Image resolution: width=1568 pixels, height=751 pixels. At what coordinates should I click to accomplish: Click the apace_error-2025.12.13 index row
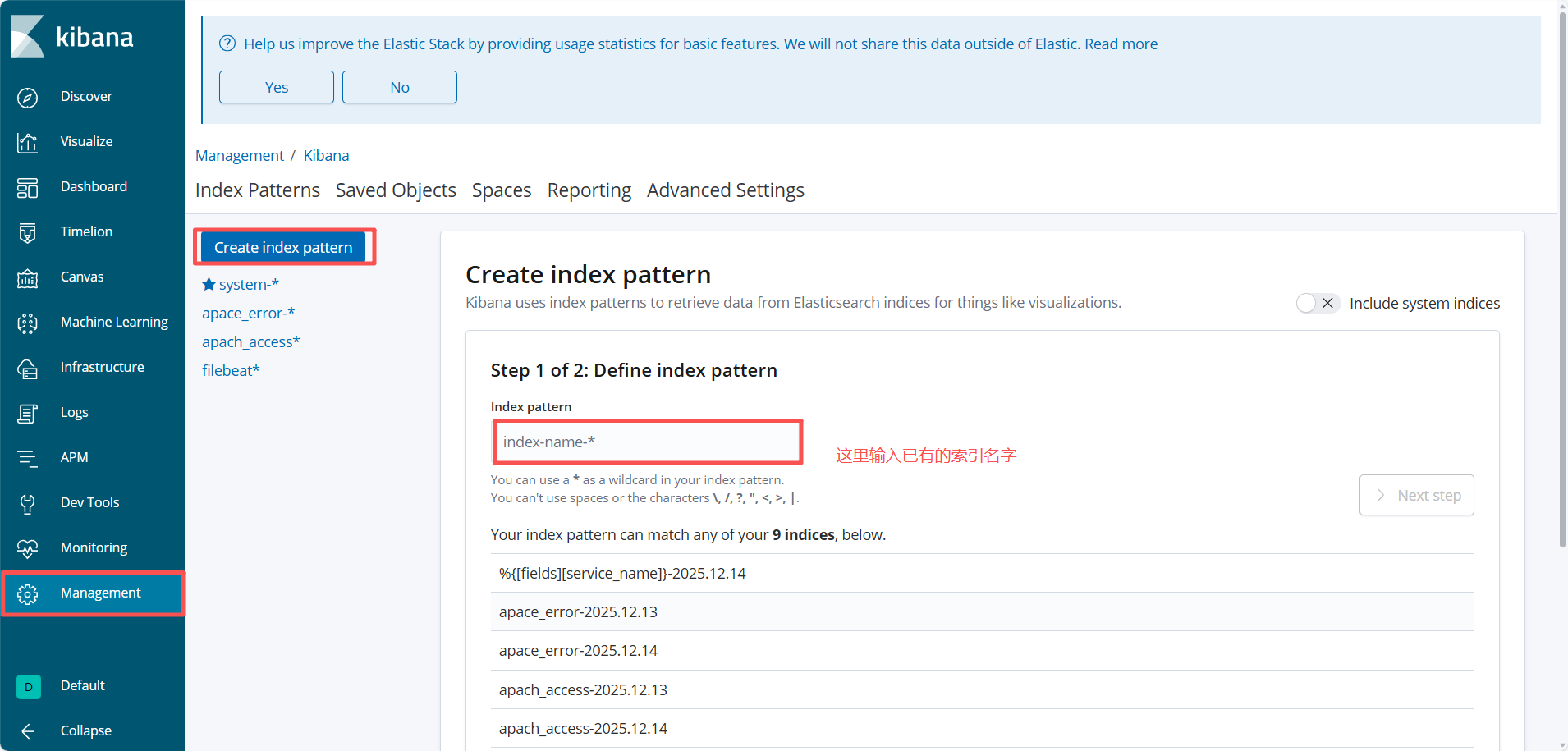[983, 611]
